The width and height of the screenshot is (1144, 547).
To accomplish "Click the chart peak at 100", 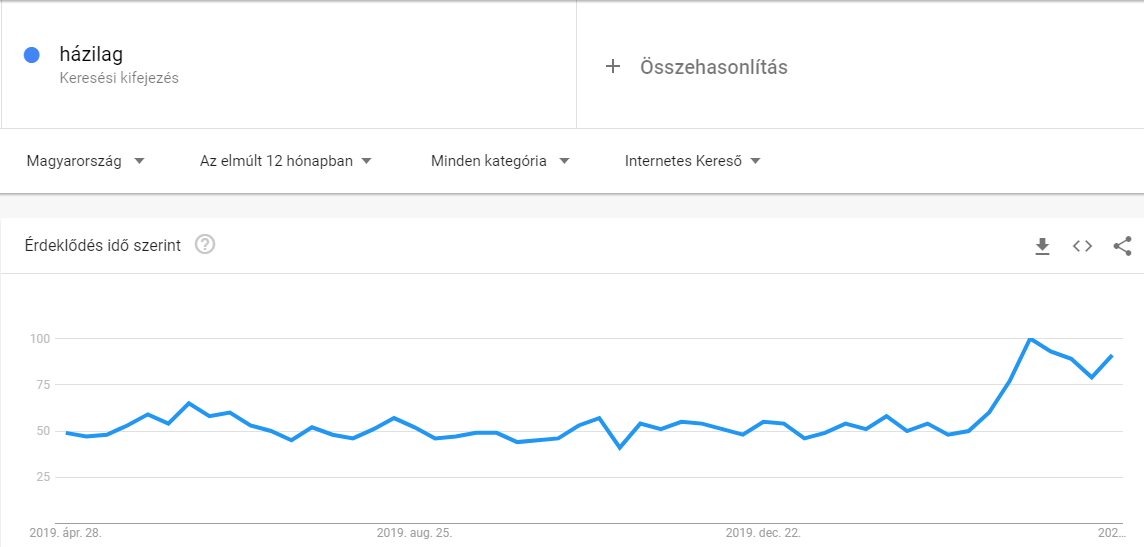I will [1030, 339].
